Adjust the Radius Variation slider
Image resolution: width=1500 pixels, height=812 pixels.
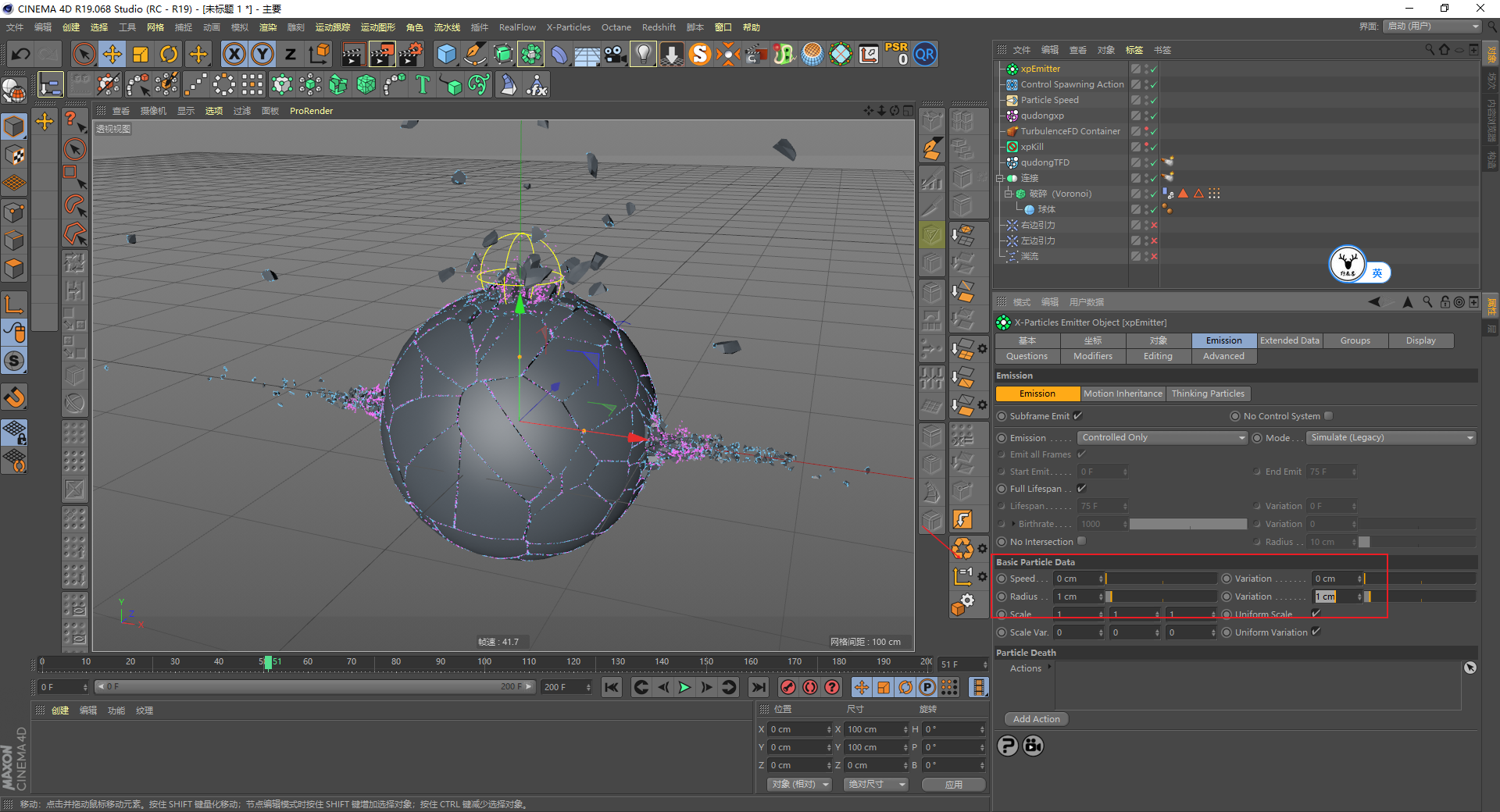click(x=1420, y=597)
